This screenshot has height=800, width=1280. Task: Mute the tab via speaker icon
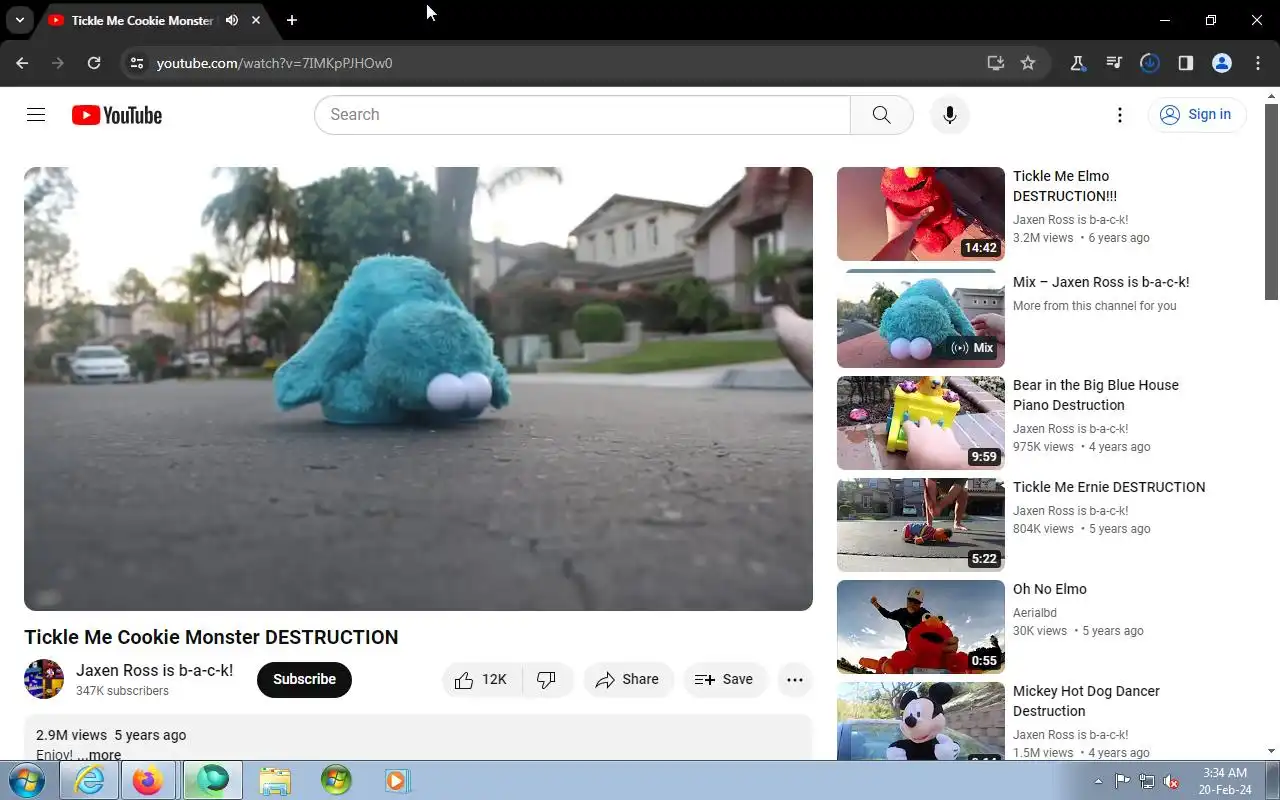(232, 20)
